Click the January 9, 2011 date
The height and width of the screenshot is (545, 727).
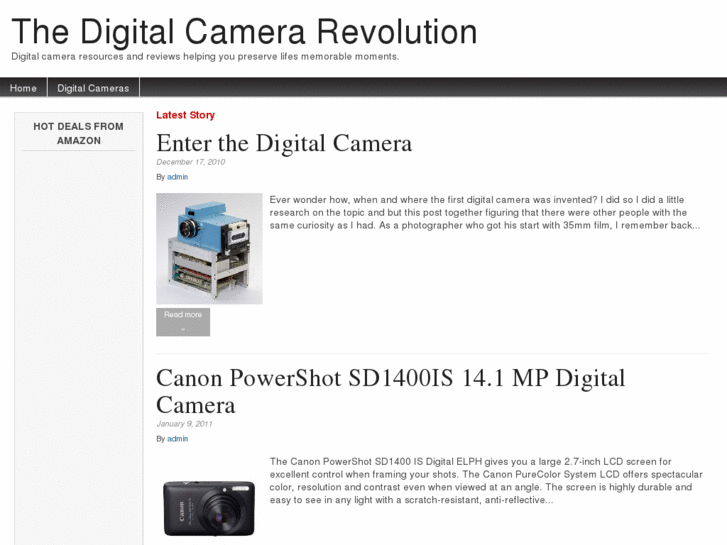(x=185, y=423)
